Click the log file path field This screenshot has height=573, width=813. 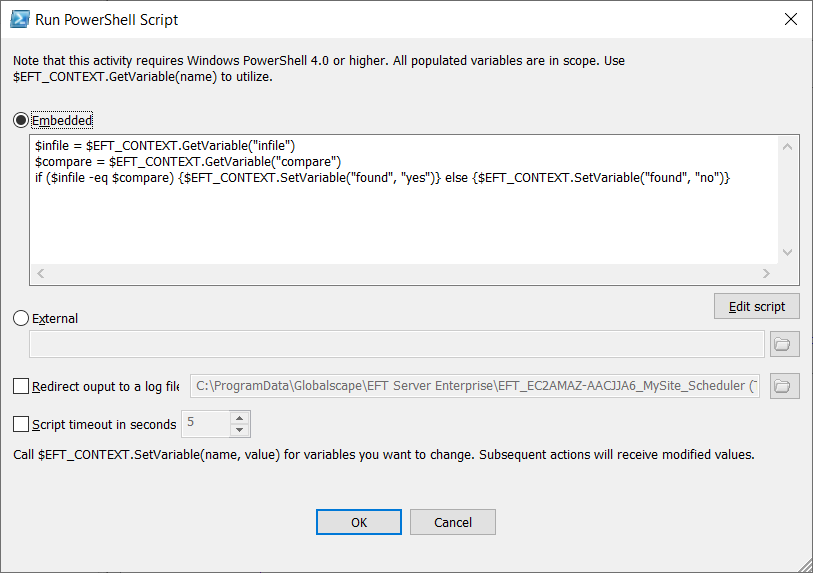click(x=474, y=385)
